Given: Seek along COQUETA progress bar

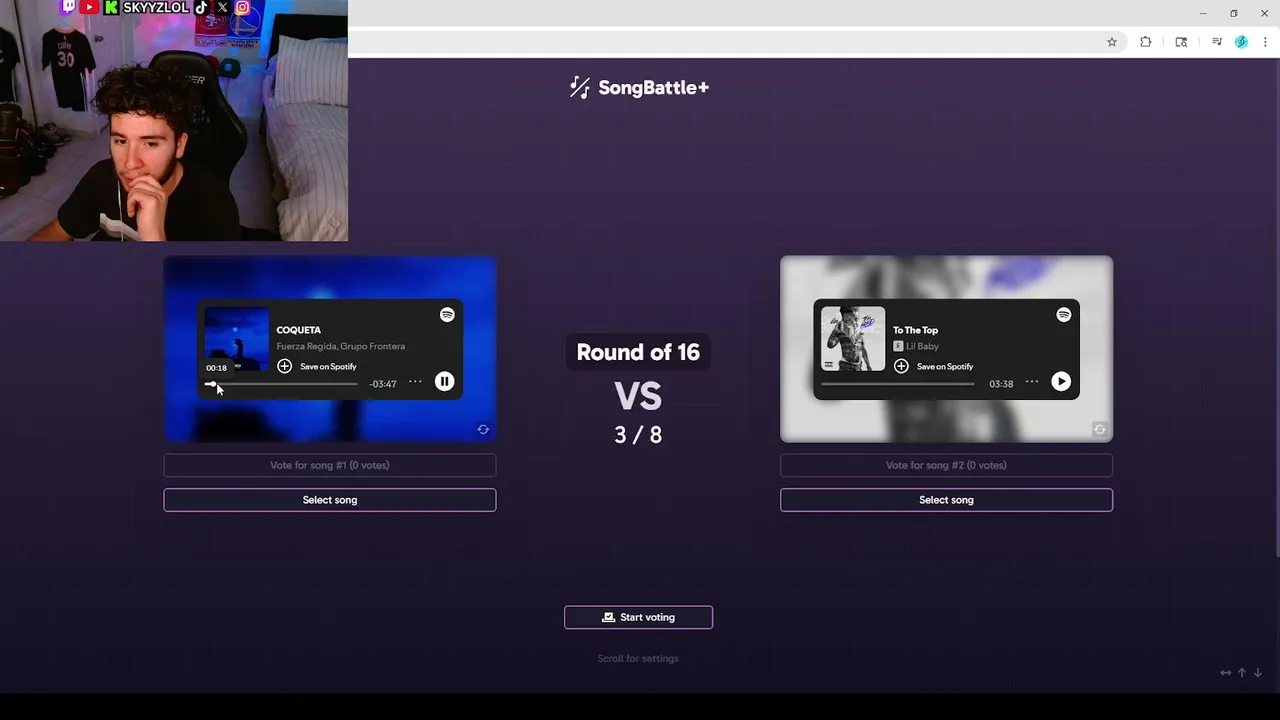Looking at the screenshot, I should click(x=281, y=384).
